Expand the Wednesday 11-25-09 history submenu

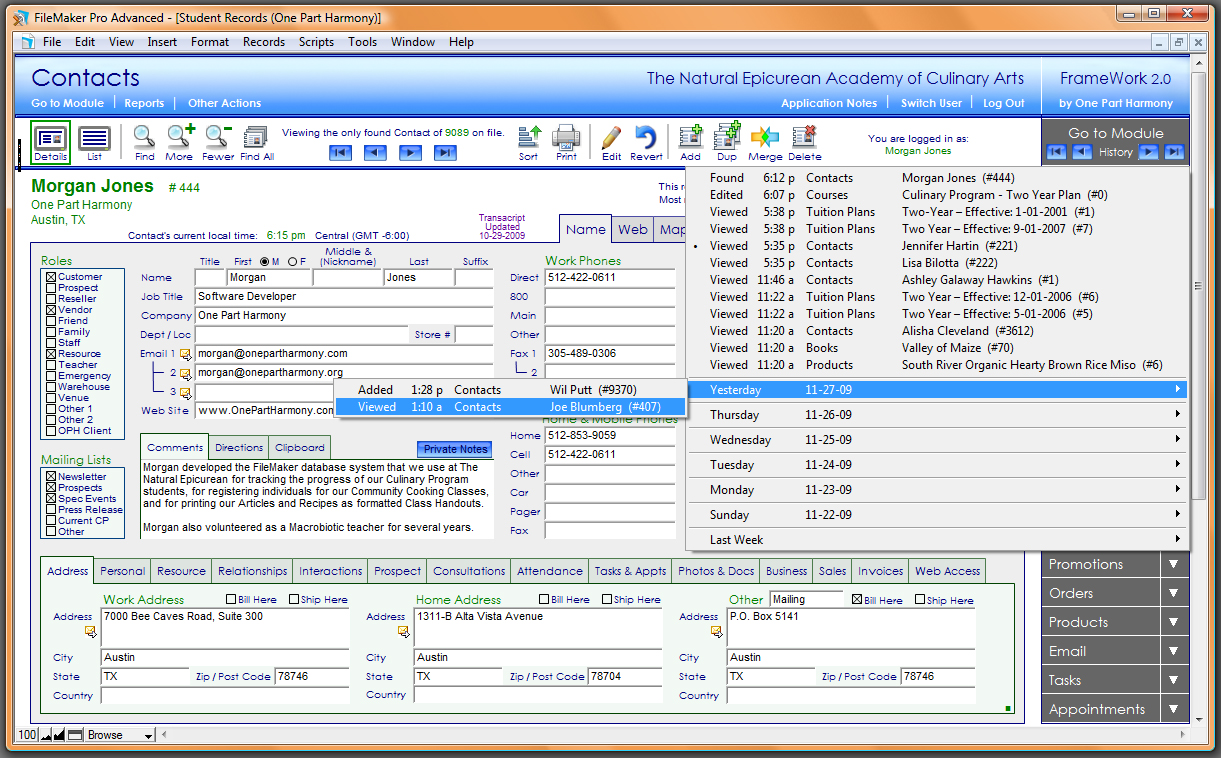pos(937,440)
